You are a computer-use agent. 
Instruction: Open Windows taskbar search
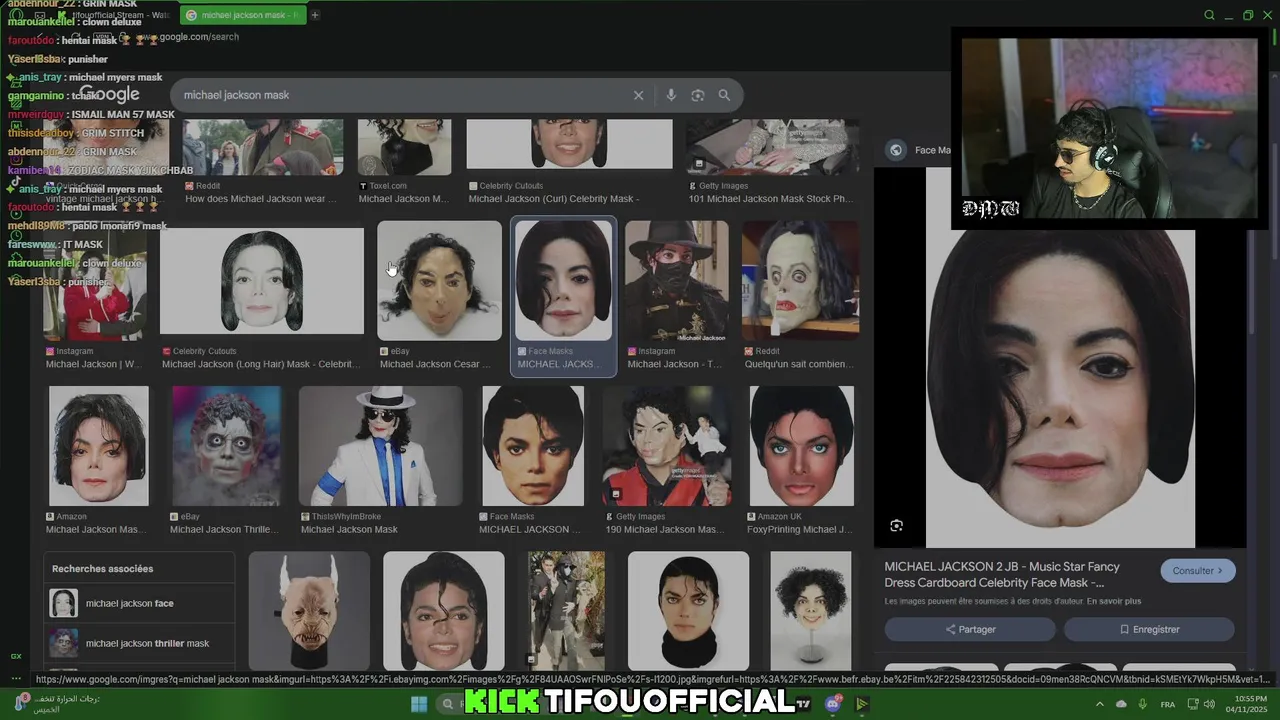(448, 704)
